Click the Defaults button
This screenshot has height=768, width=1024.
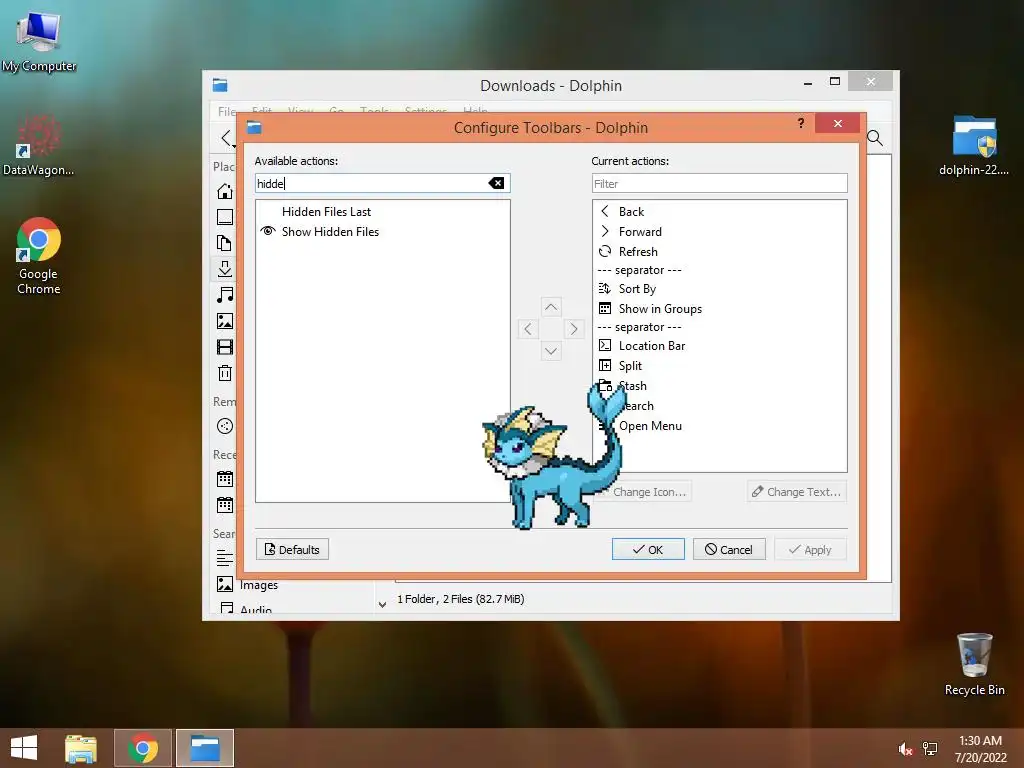point(292,549)
